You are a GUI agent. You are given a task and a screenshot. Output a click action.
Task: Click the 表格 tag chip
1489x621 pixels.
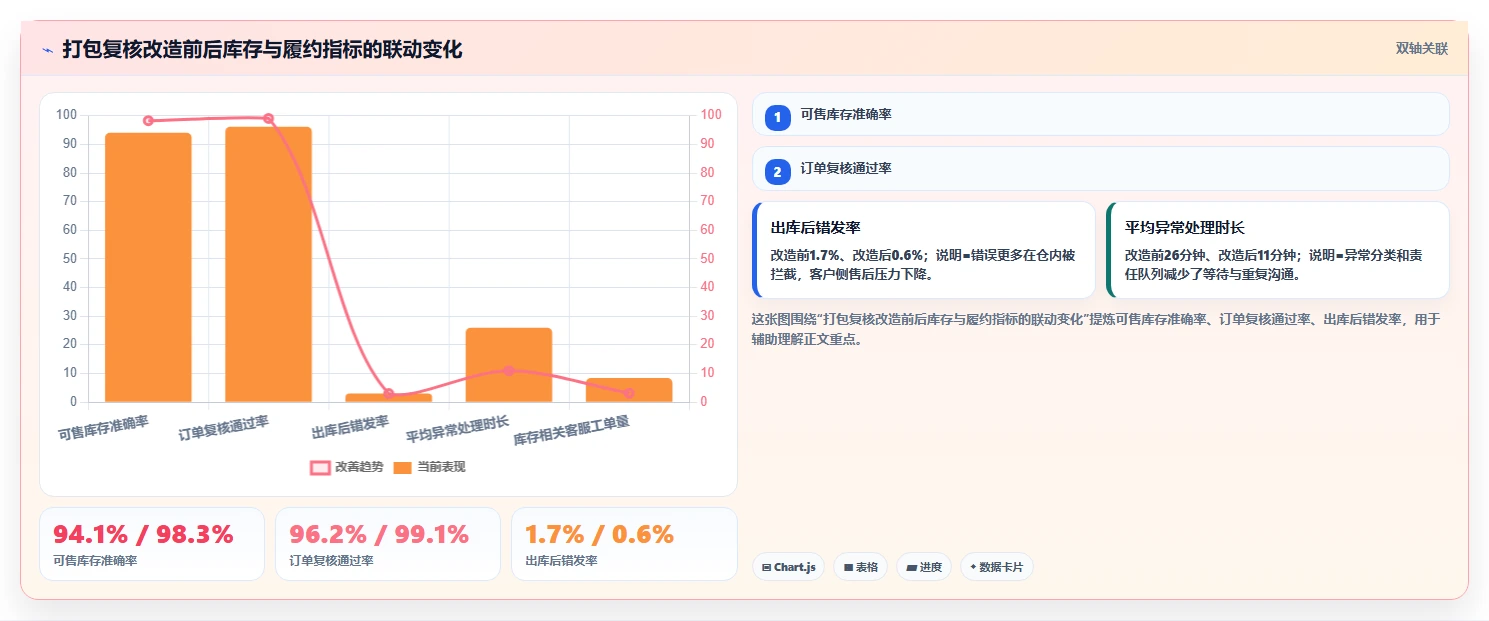pyautogui.click(x=860, y=567)
